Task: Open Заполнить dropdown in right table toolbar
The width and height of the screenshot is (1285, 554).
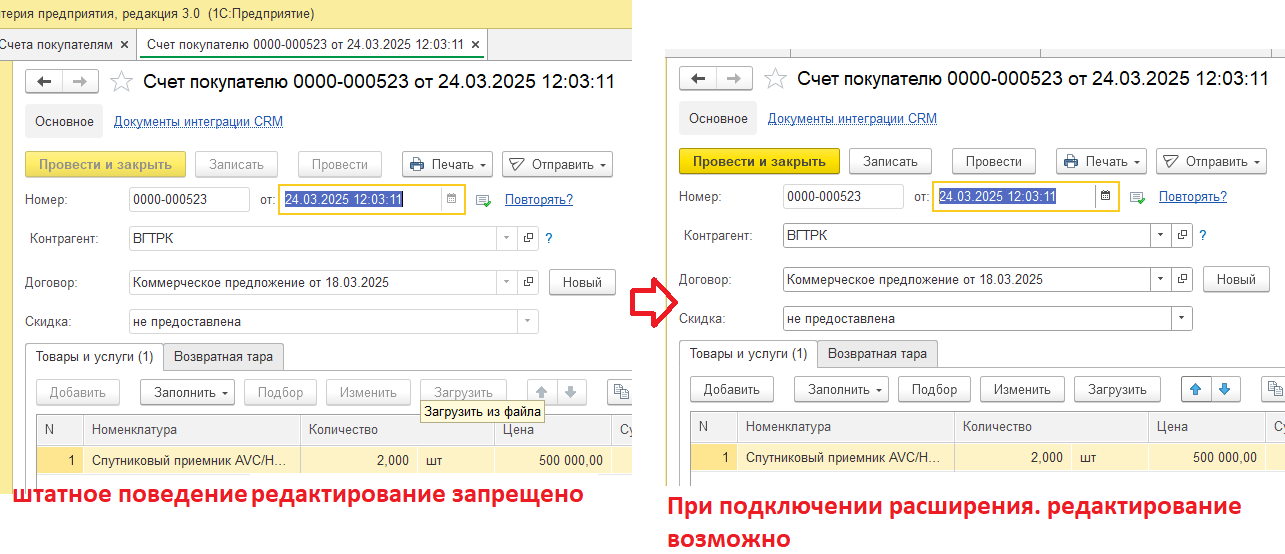Action: [x=841, y=389]
